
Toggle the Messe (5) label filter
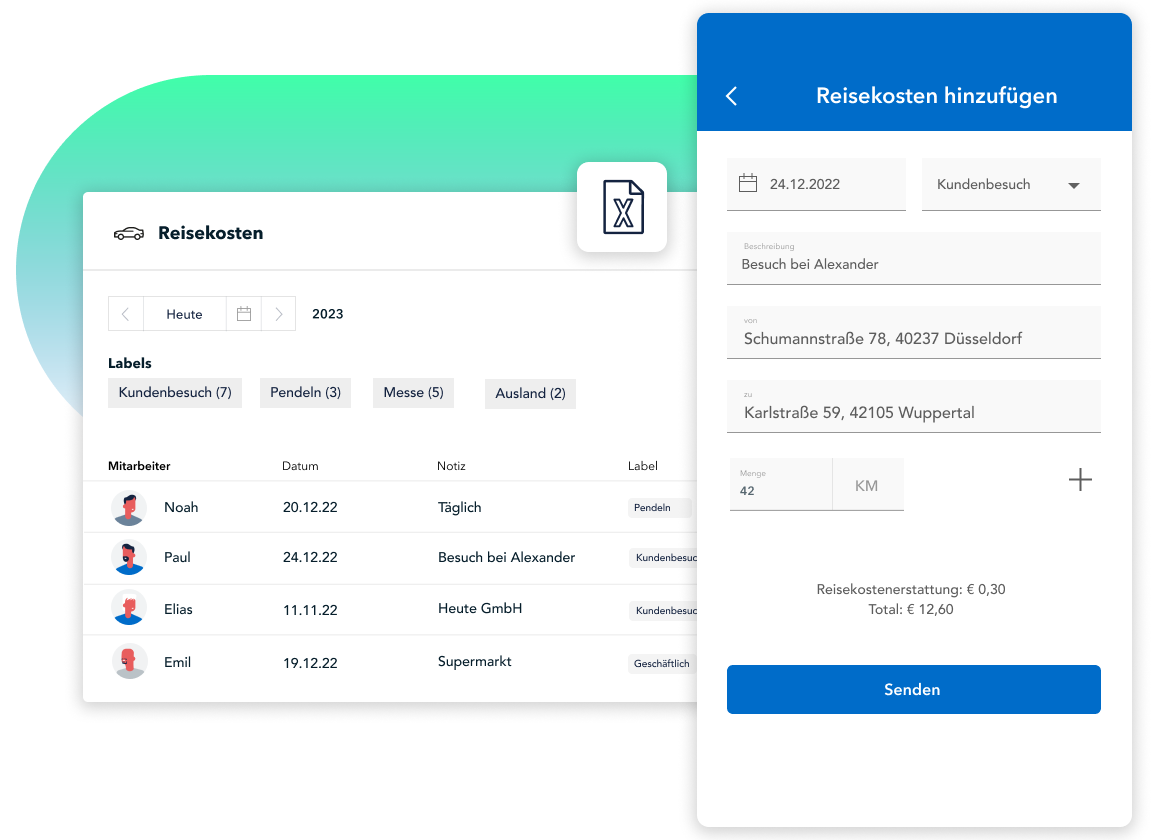(413, 393)
